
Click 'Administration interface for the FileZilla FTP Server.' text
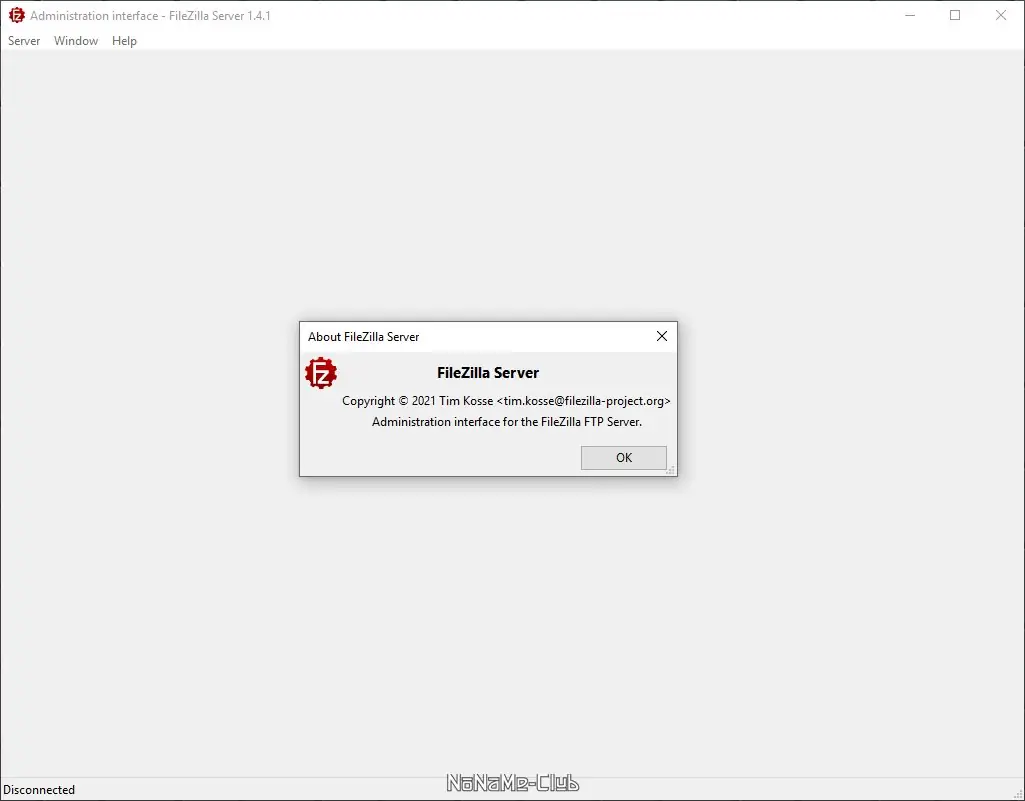click(507, 422)
